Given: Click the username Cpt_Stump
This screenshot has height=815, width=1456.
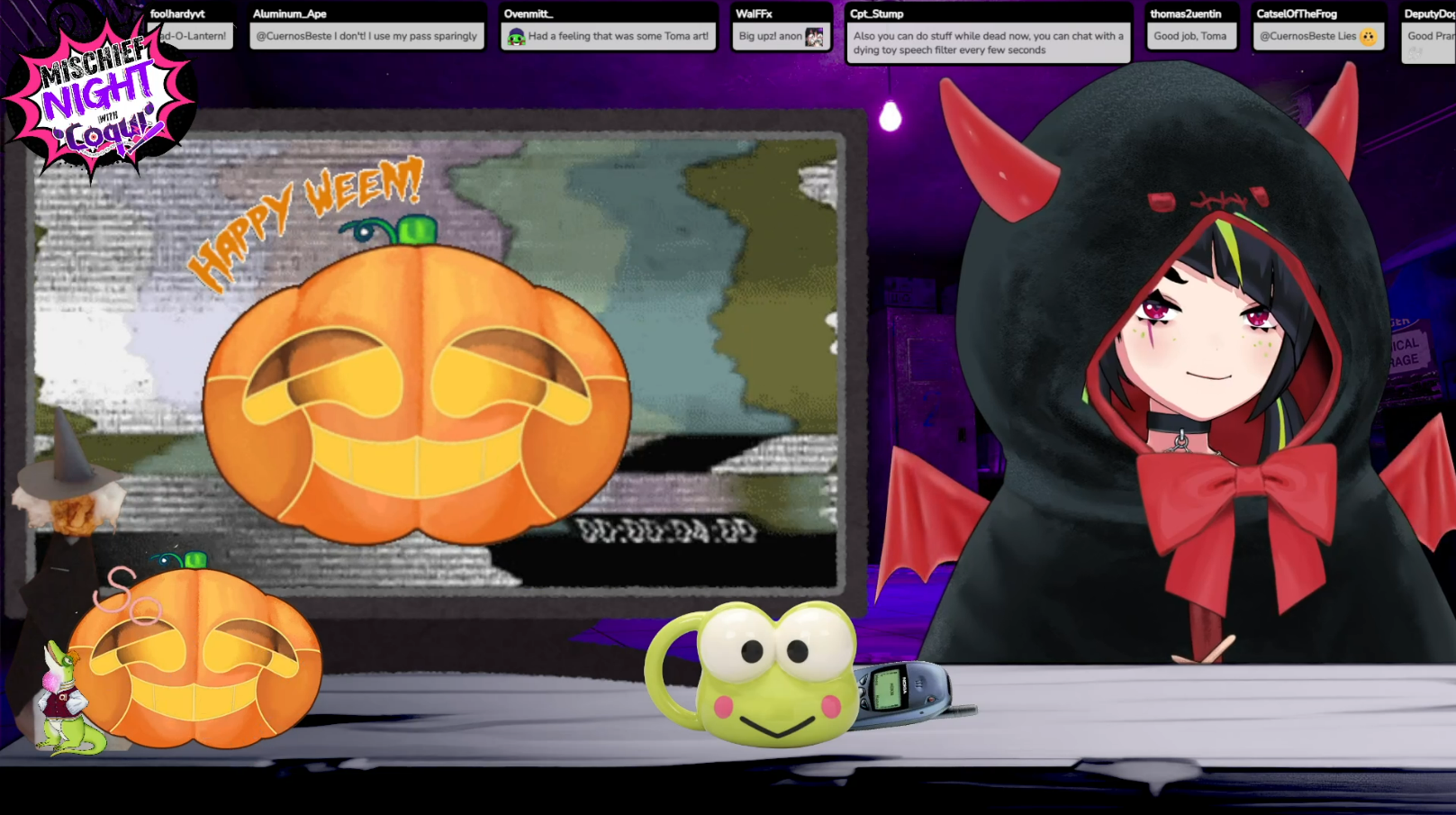Looking at the screenshot, I should coord(876,14).
